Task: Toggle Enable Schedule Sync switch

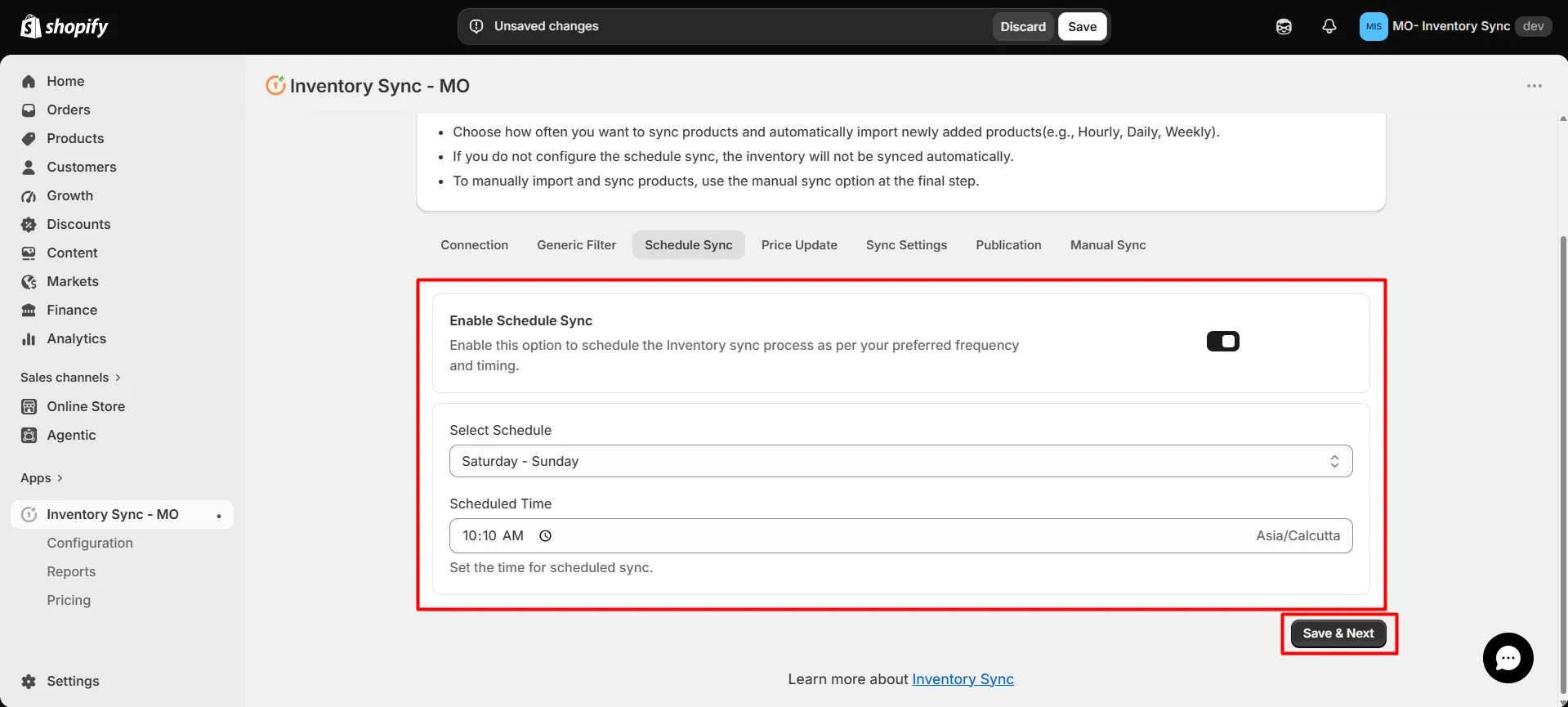Action: click(x=1222, y=342)
